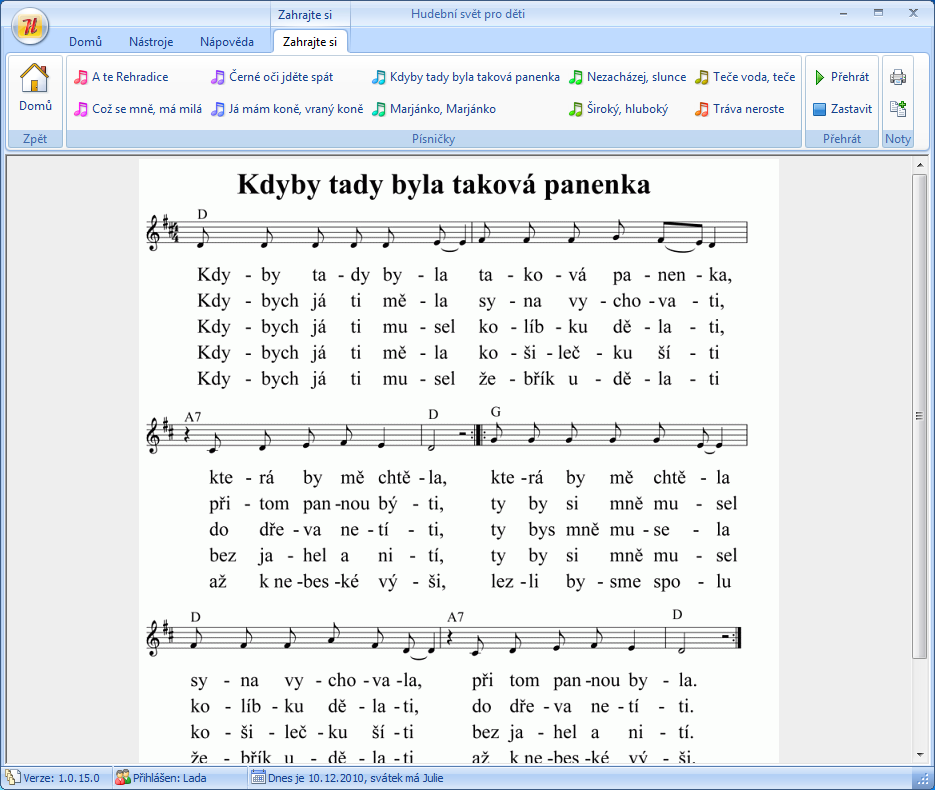Choose the Marjánko, Marjánko song
Image resolution: width=935 pixels, height=790 pixels.
[434, 109]
